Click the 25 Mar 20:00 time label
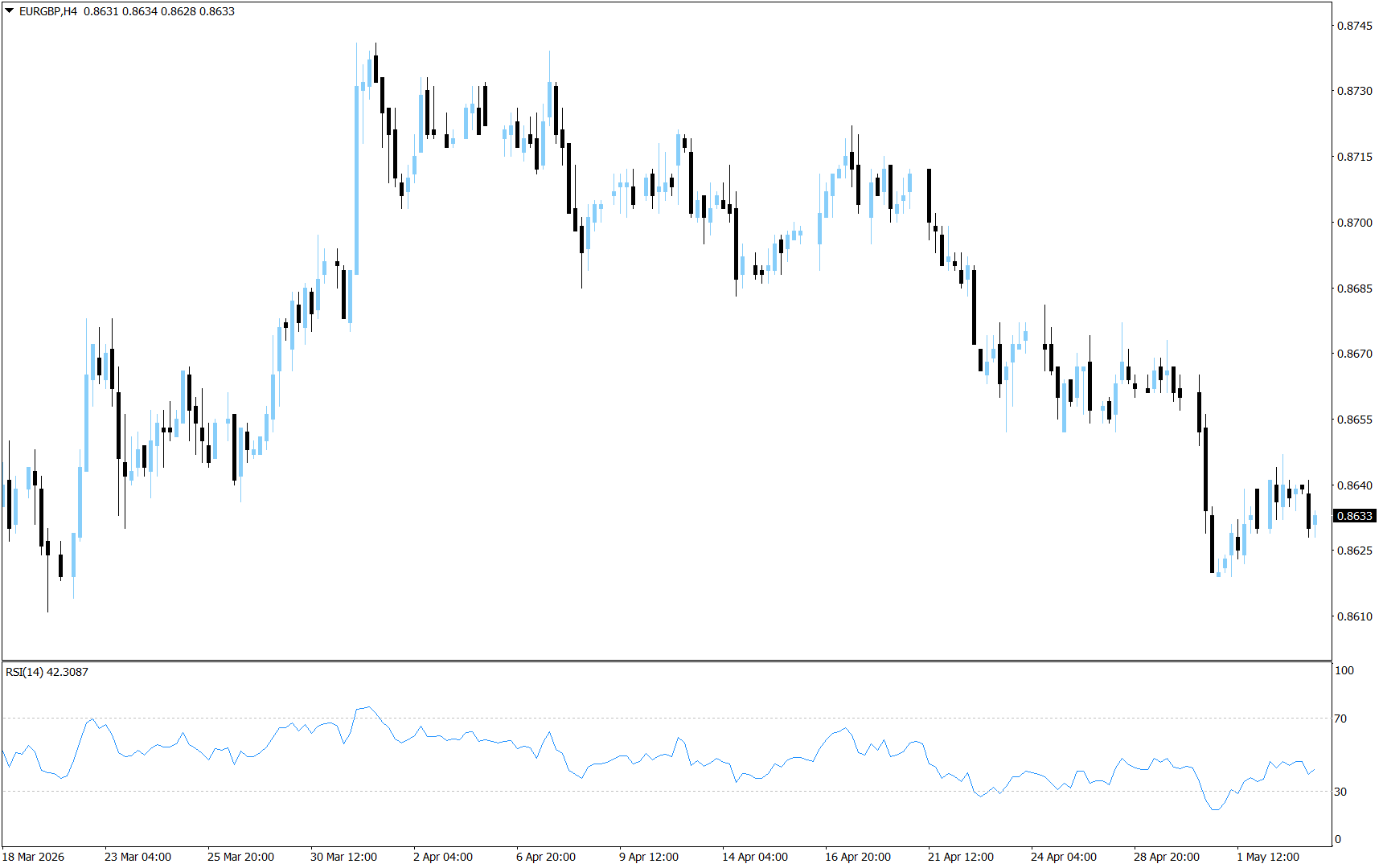Image resolution: width=1383 pixels, height=868 pixels. 240,857
